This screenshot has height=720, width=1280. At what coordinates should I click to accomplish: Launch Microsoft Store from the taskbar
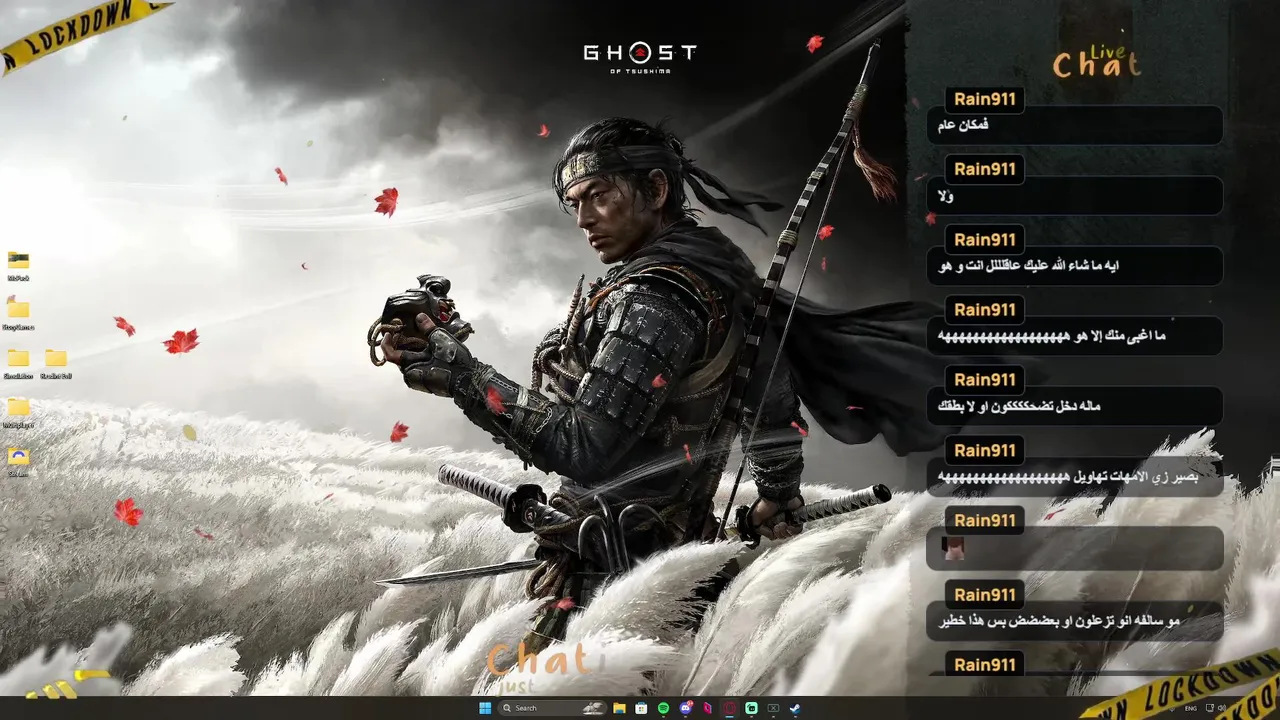point(641,708)
